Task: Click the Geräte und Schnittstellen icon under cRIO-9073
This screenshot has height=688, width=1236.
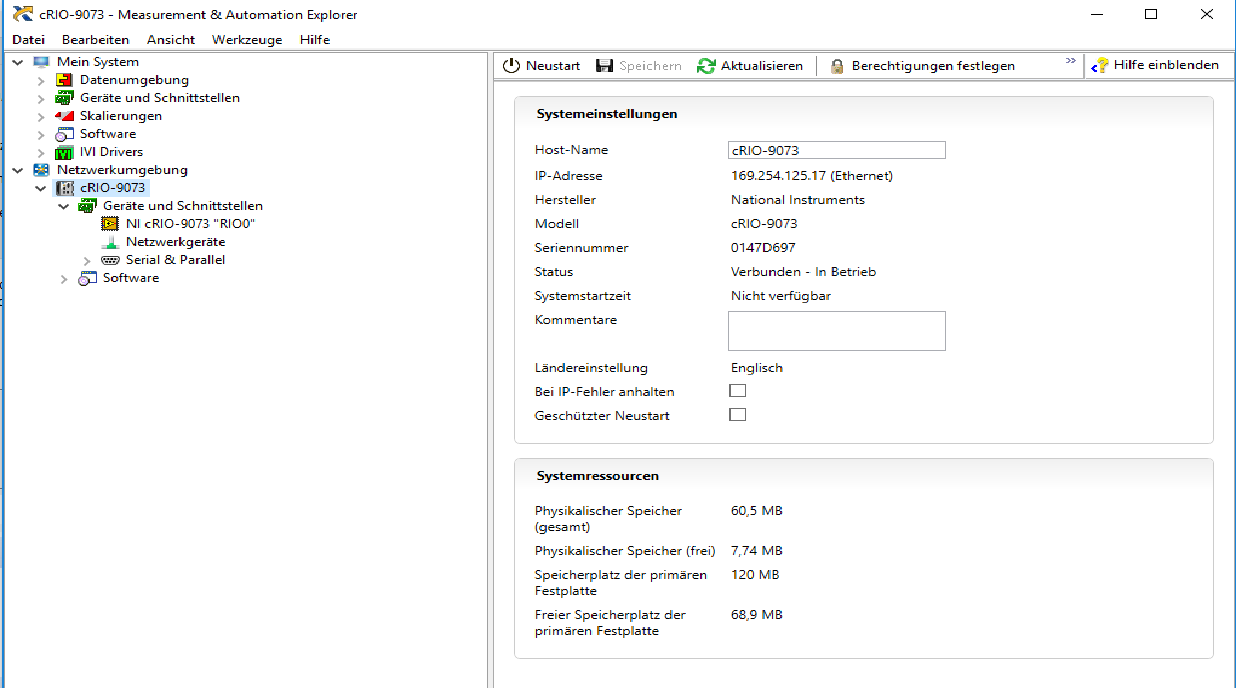Action: coord(87,206)
